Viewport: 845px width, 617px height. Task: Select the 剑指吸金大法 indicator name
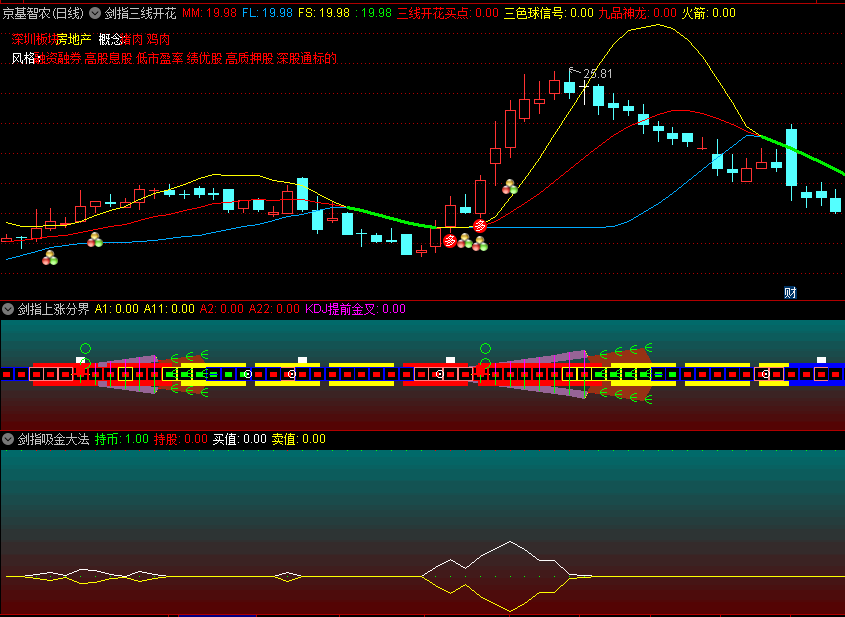tap(53, 439)
